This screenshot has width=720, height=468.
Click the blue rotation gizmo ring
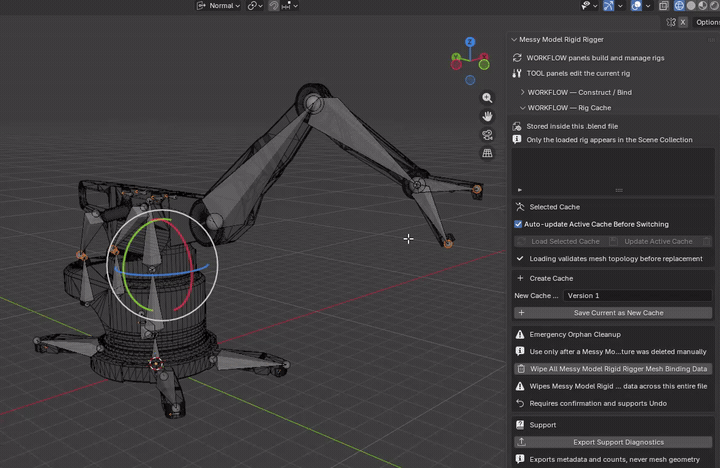[161, 274]
